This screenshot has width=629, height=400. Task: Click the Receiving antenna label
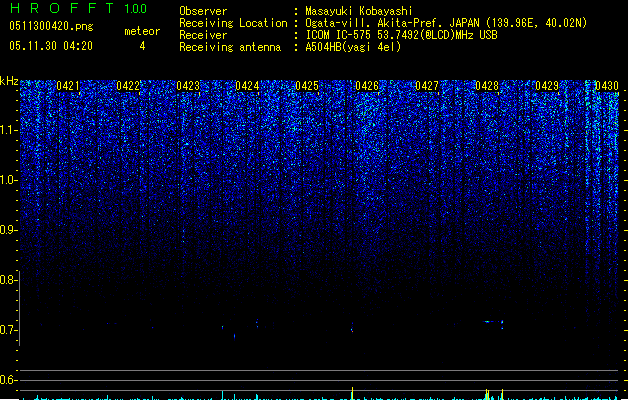(230, 47)
